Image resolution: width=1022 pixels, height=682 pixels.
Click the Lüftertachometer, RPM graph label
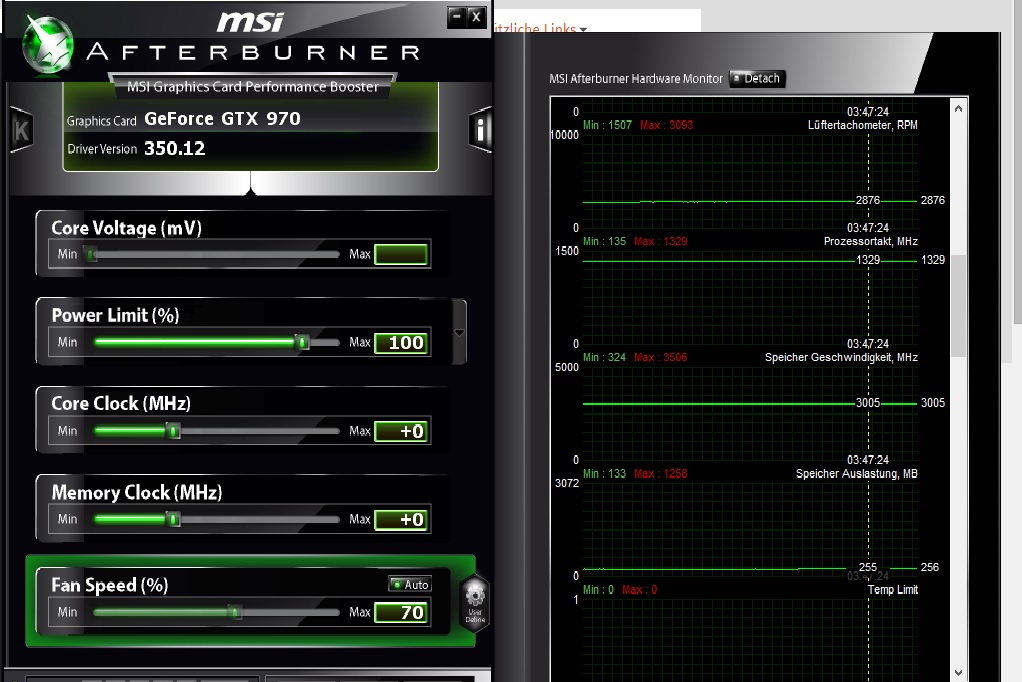pyautogui.click(x=862, y=125)
